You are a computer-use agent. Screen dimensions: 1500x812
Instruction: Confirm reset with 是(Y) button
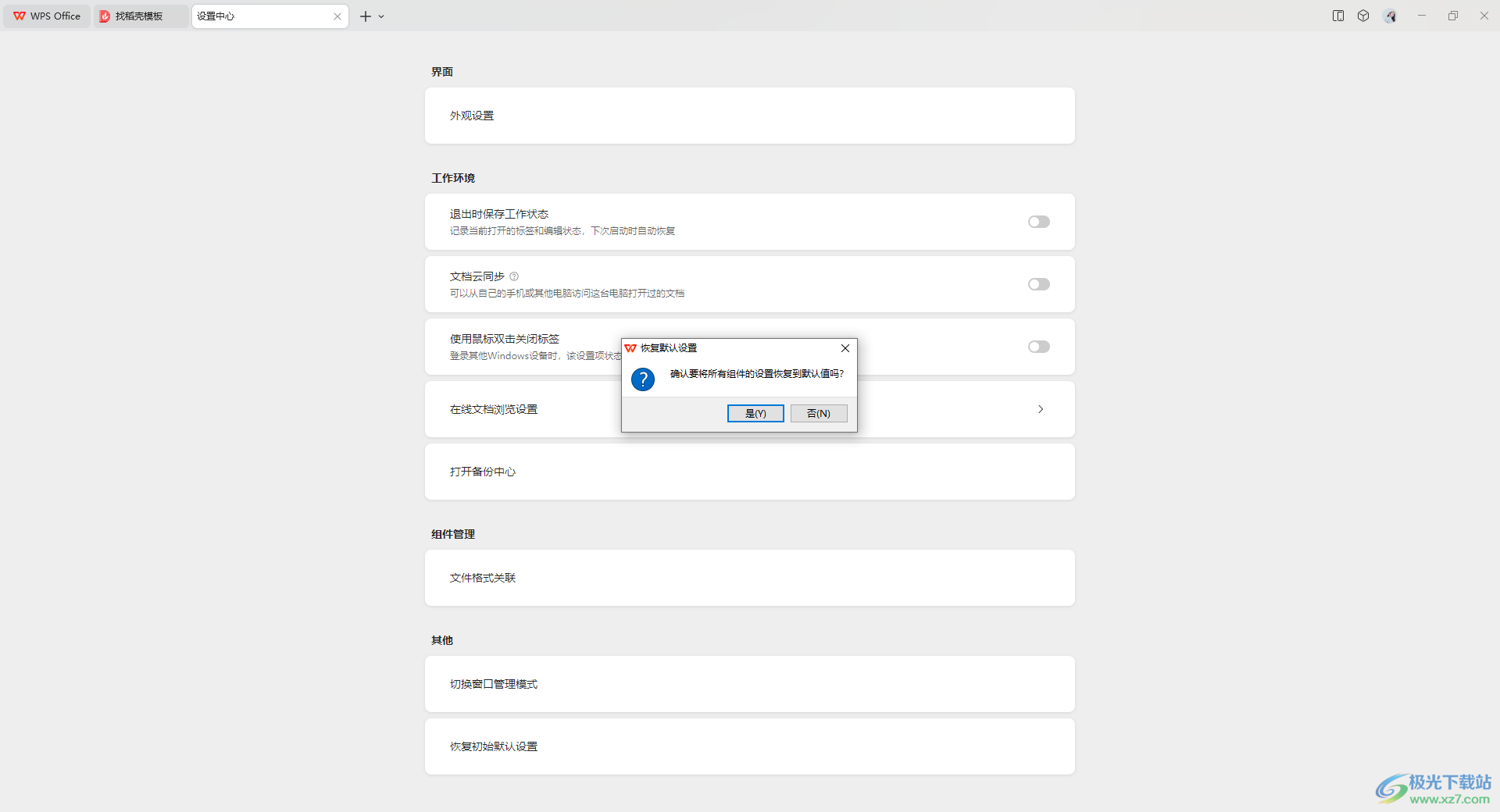pos(755,413)
